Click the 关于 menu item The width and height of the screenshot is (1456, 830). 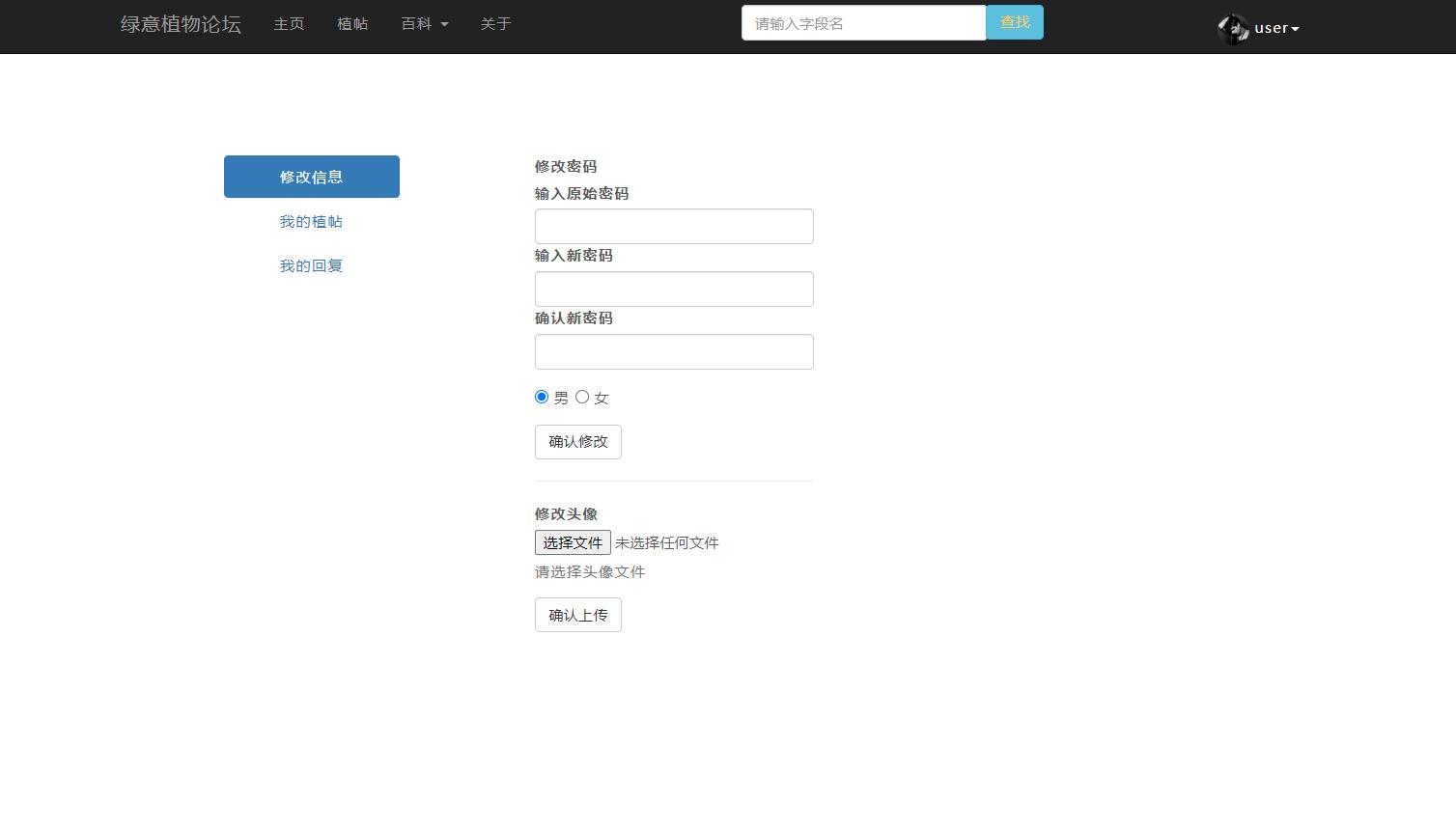[495, 24]
